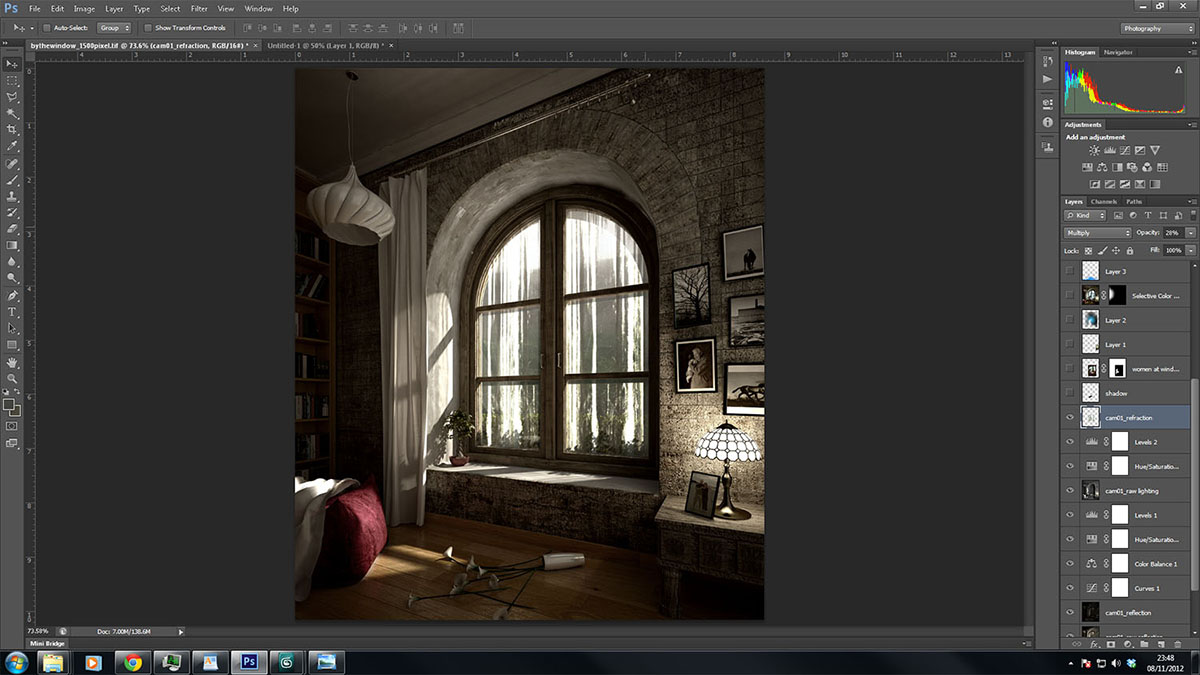
Task: Tick the Show Transform Controls checkbox
Action: click(149, 28)
